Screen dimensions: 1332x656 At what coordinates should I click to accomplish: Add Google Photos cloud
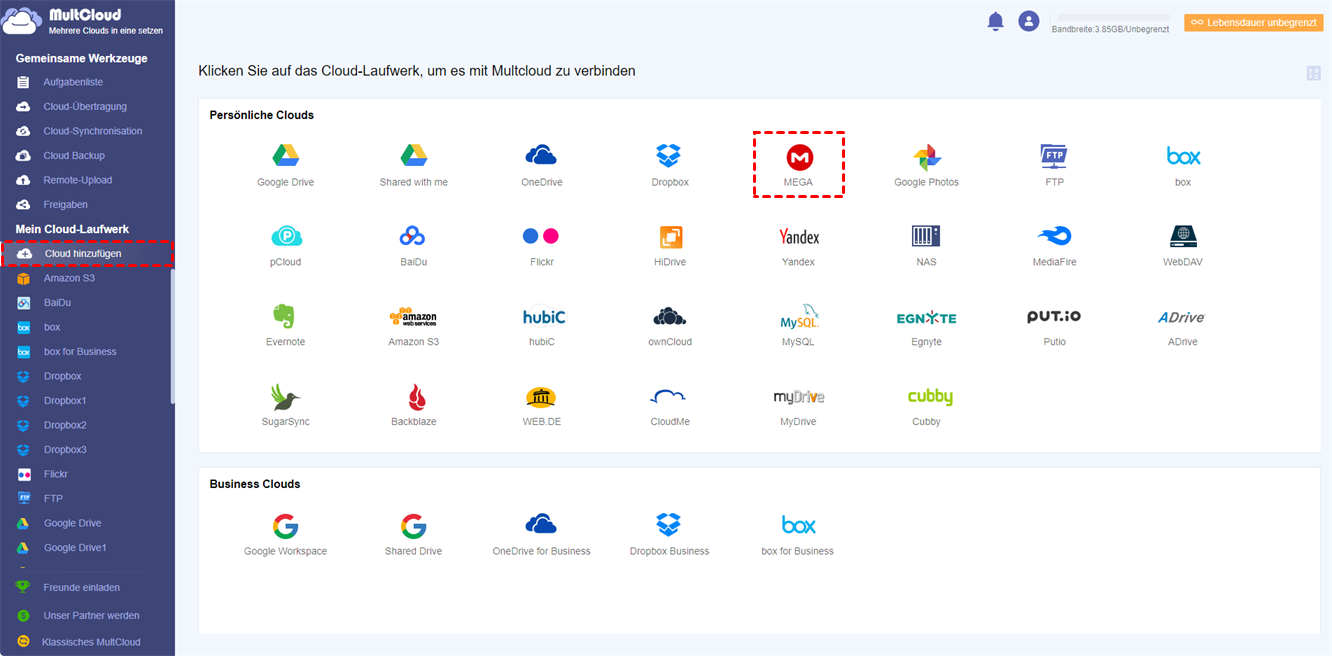click(x=926, y=157)
